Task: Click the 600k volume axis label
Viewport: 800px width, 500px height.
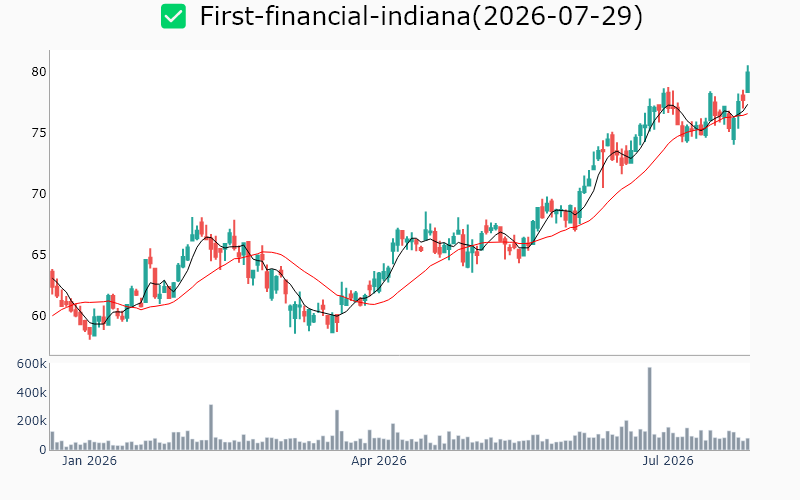Action: [x=32, y=364]
